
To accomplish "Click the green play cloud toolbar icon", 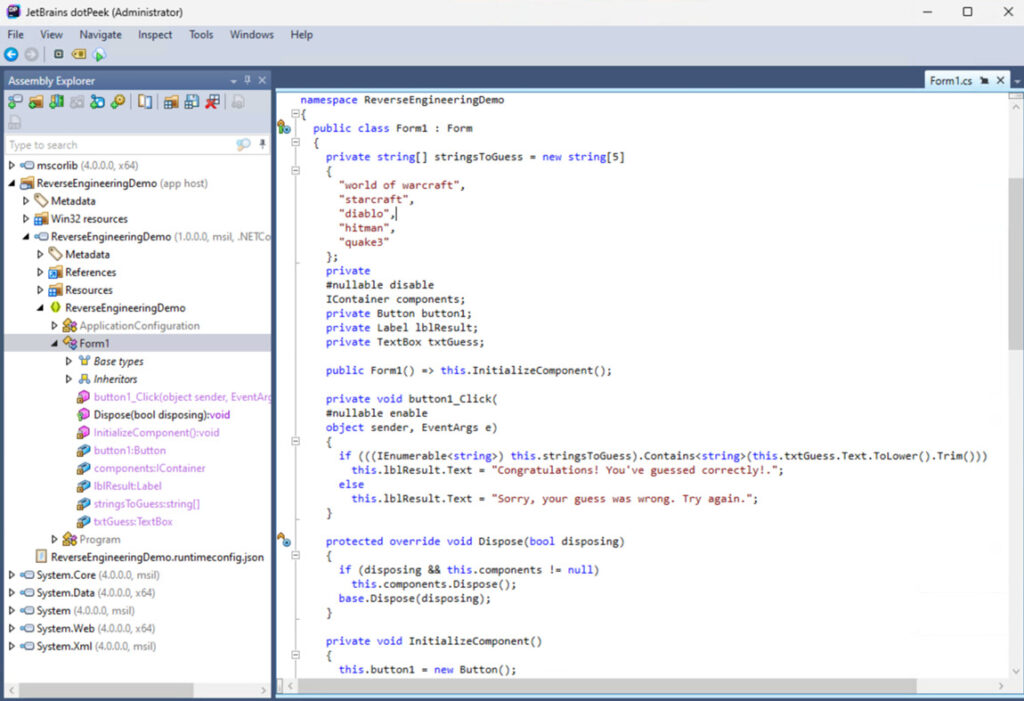I will point(99,55).
